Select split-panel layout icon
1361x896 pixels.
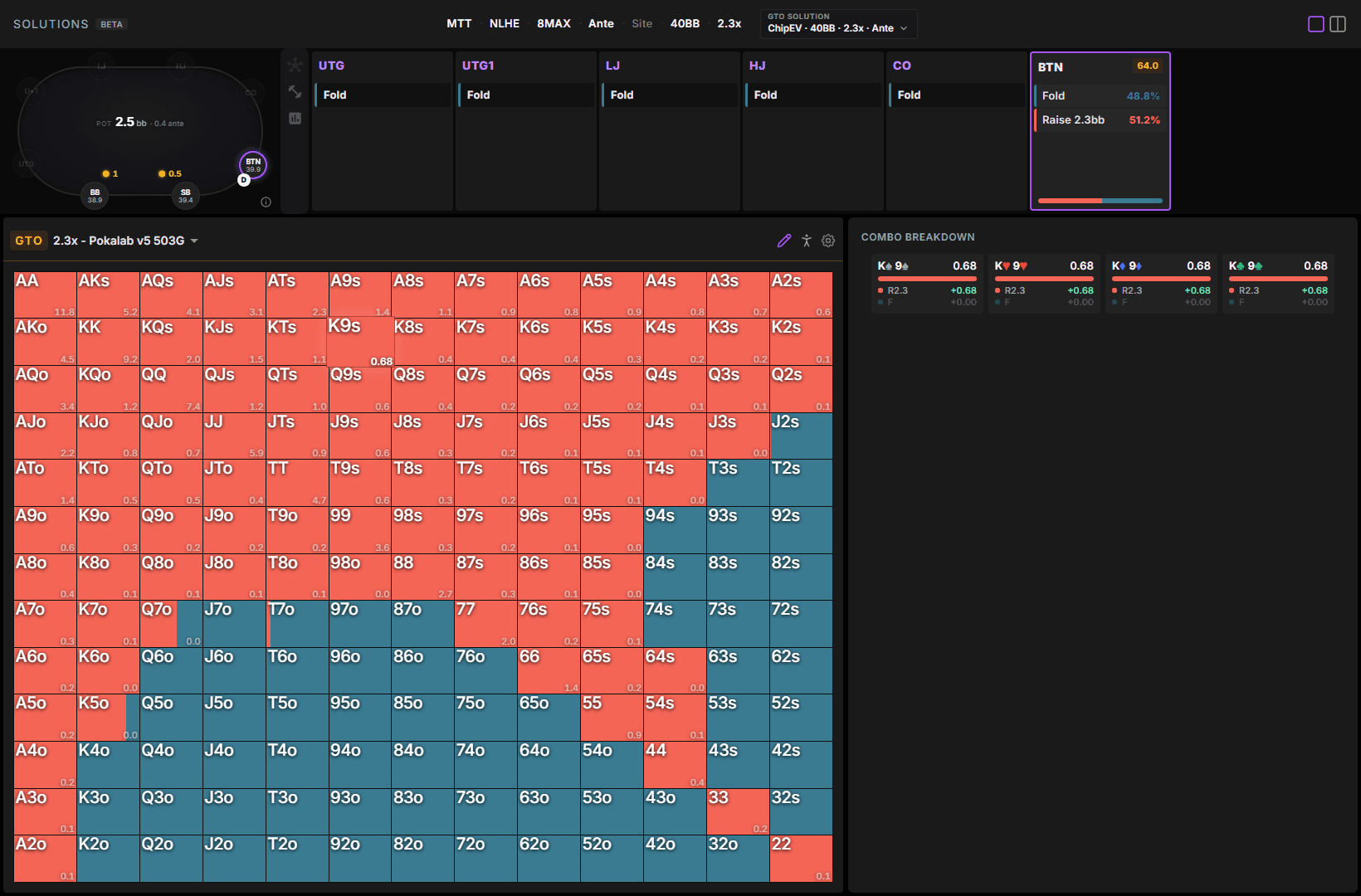click(x=1338, y=24)
